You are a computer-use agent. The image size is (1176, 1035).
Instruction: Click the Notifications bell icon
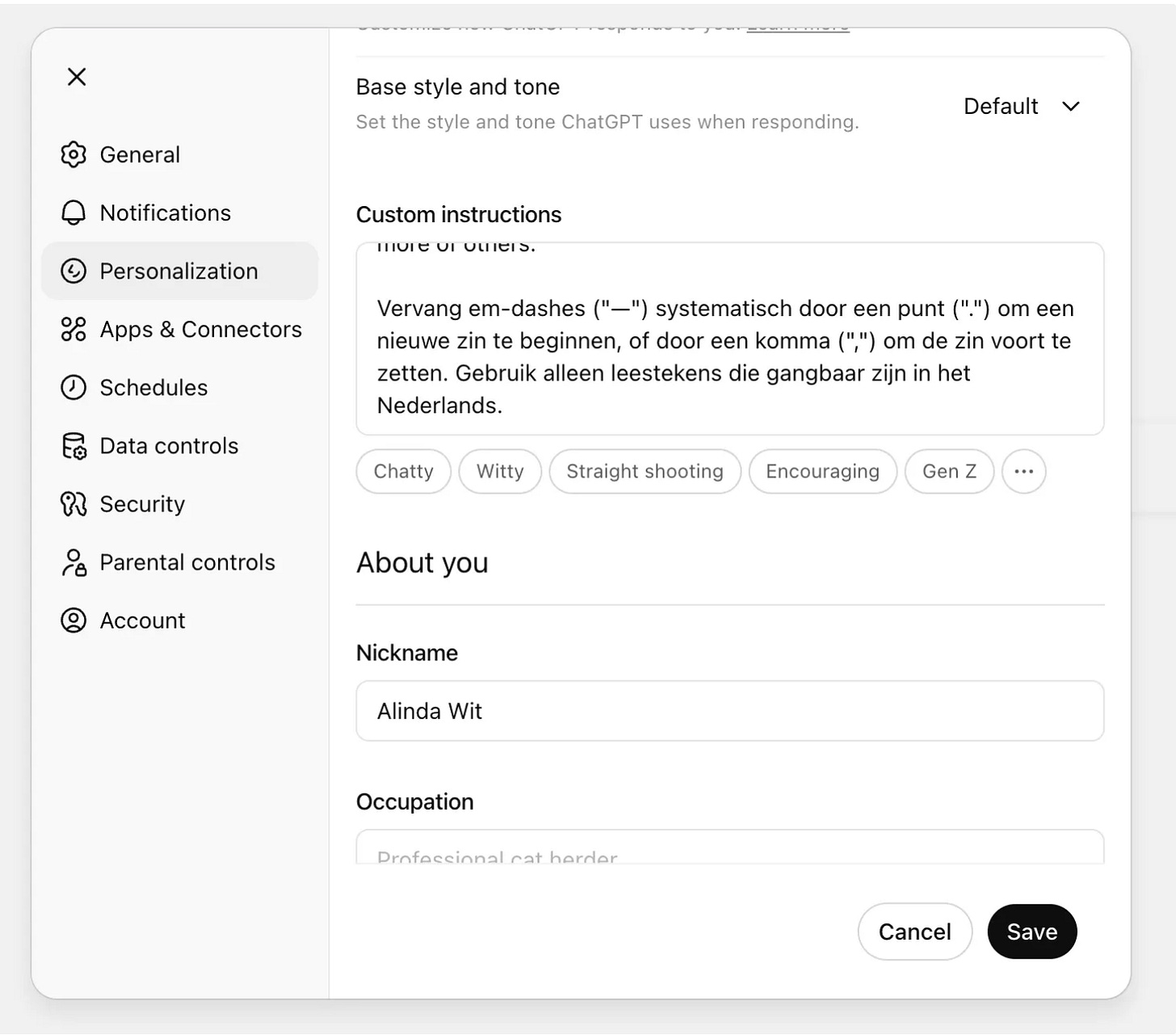73,212
